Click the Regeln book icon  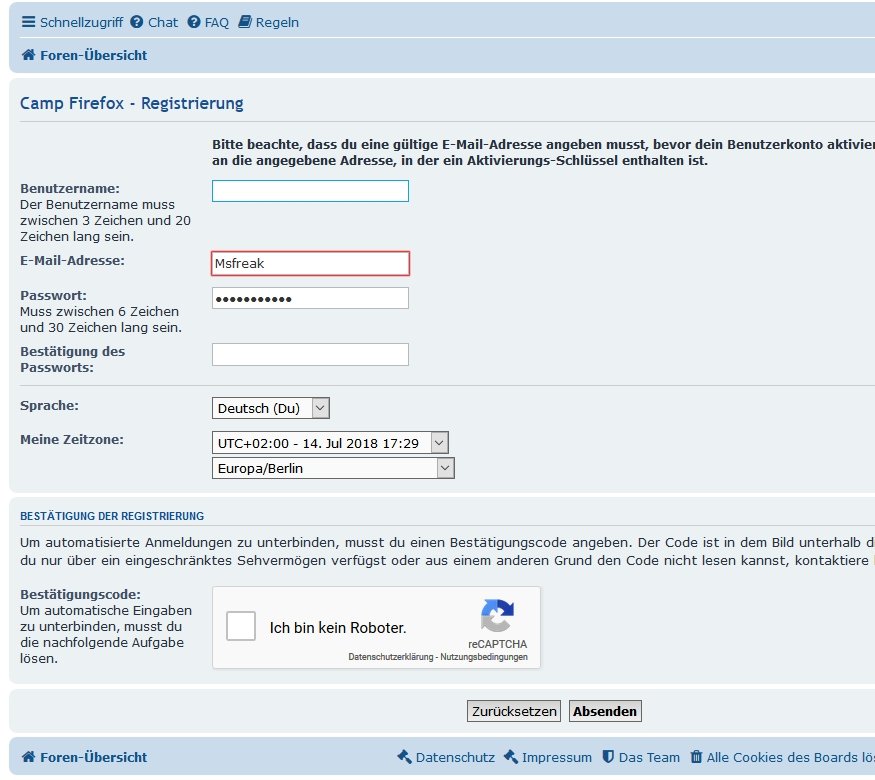[245, 22]
